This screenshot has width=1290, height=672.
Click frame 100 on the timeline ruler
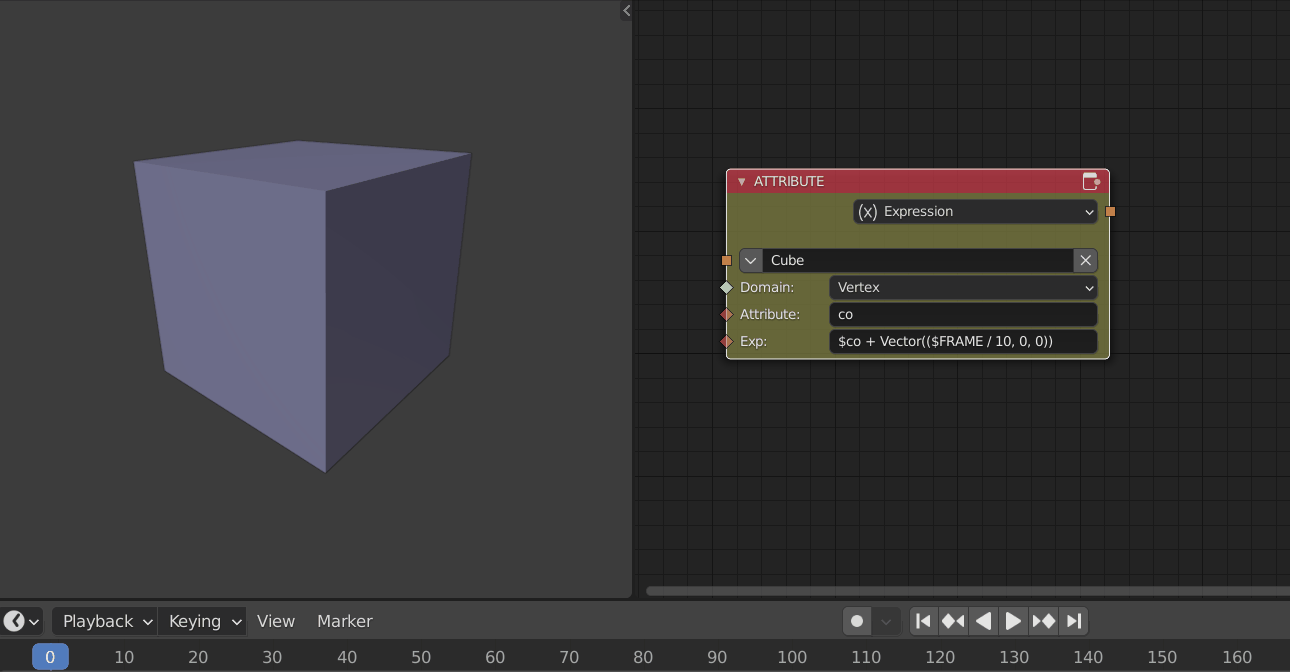point(792,657)
